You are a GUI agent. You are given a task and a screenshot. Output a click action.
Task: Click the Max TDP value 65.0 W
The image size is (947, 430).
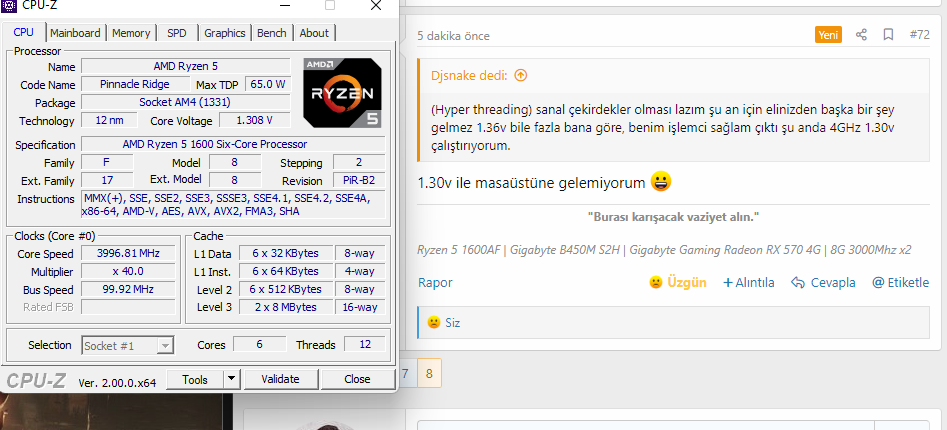[x=268, y=84]
